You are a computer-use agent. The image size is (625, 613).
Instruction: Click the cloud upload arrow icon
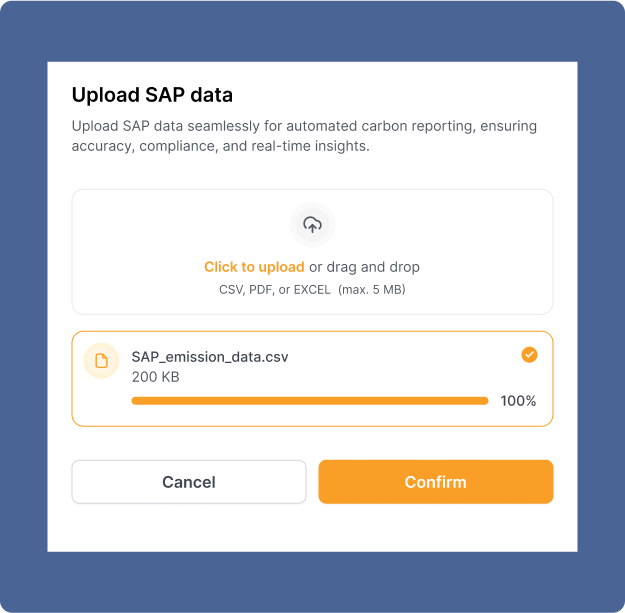point(312,225)
